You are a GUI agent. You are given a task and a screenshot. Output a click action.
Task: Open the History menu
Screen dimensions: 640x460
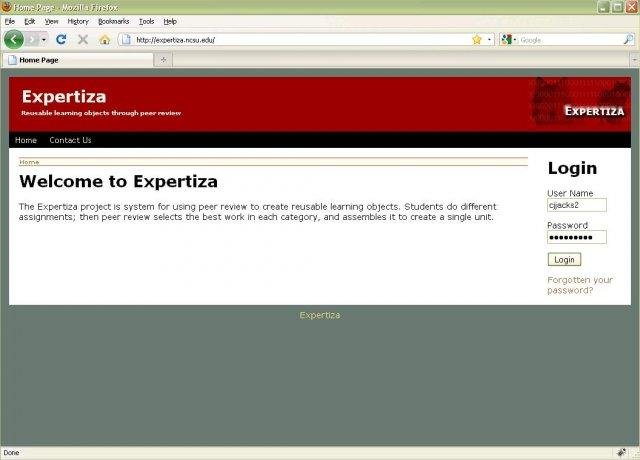point(78,22)
